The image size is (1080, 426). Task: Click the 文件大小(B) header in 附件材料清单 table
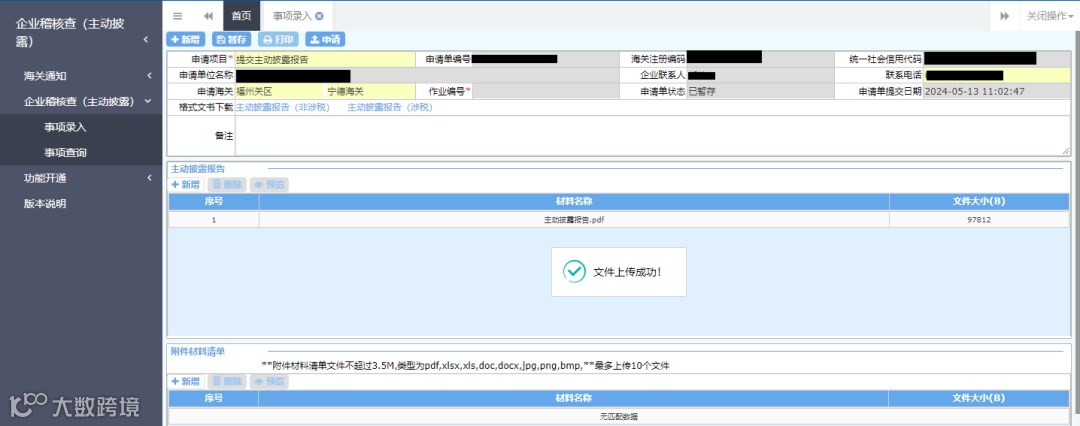point(978,398)
